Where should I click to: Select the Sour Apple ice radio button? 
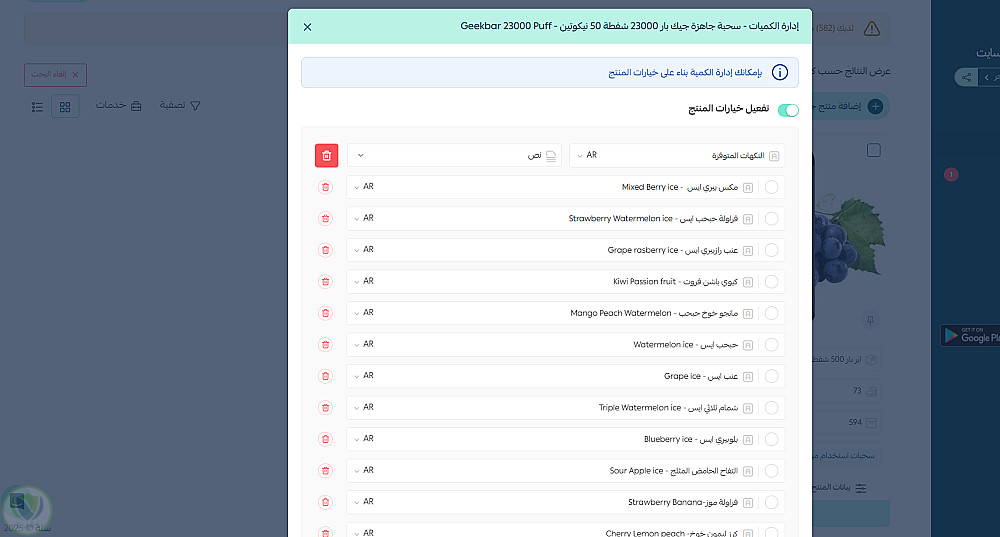pos(772,471)
